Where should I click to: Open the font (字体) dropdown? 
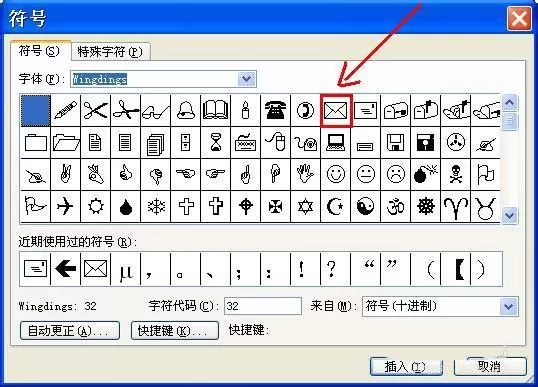247,79
